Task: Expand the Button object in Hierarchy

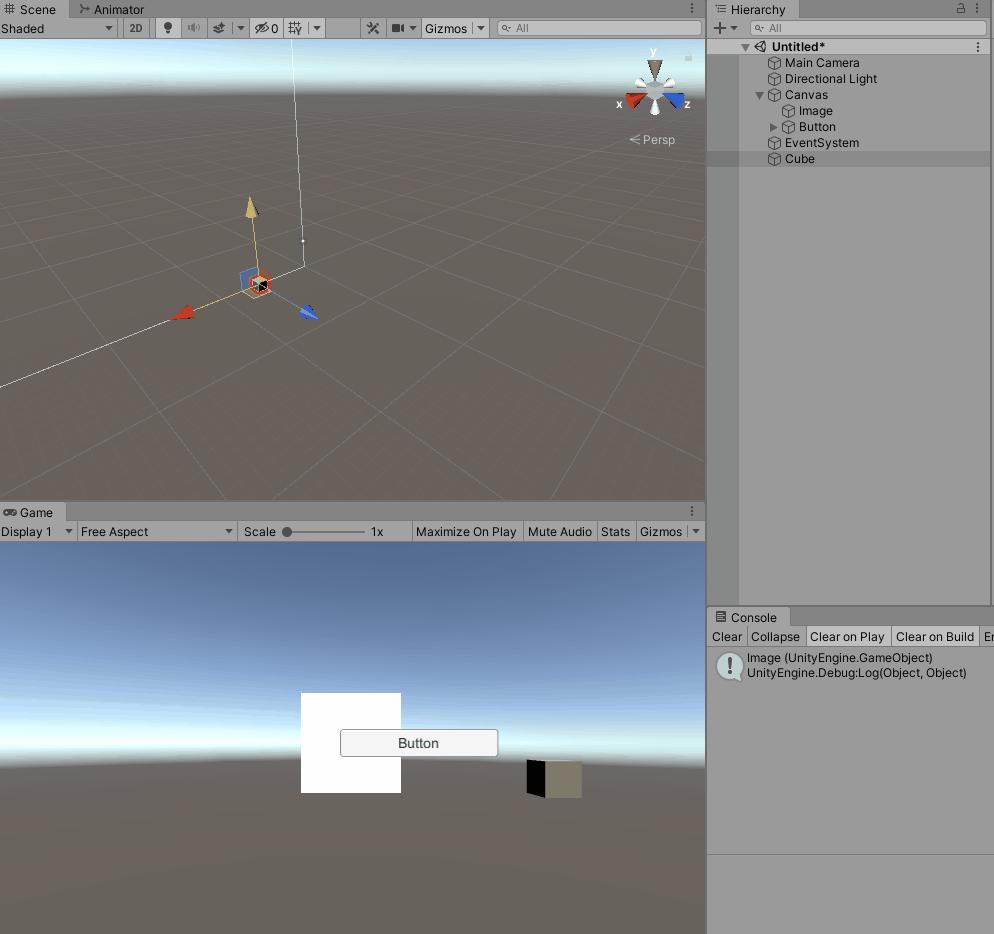Action: pos(772,127)
